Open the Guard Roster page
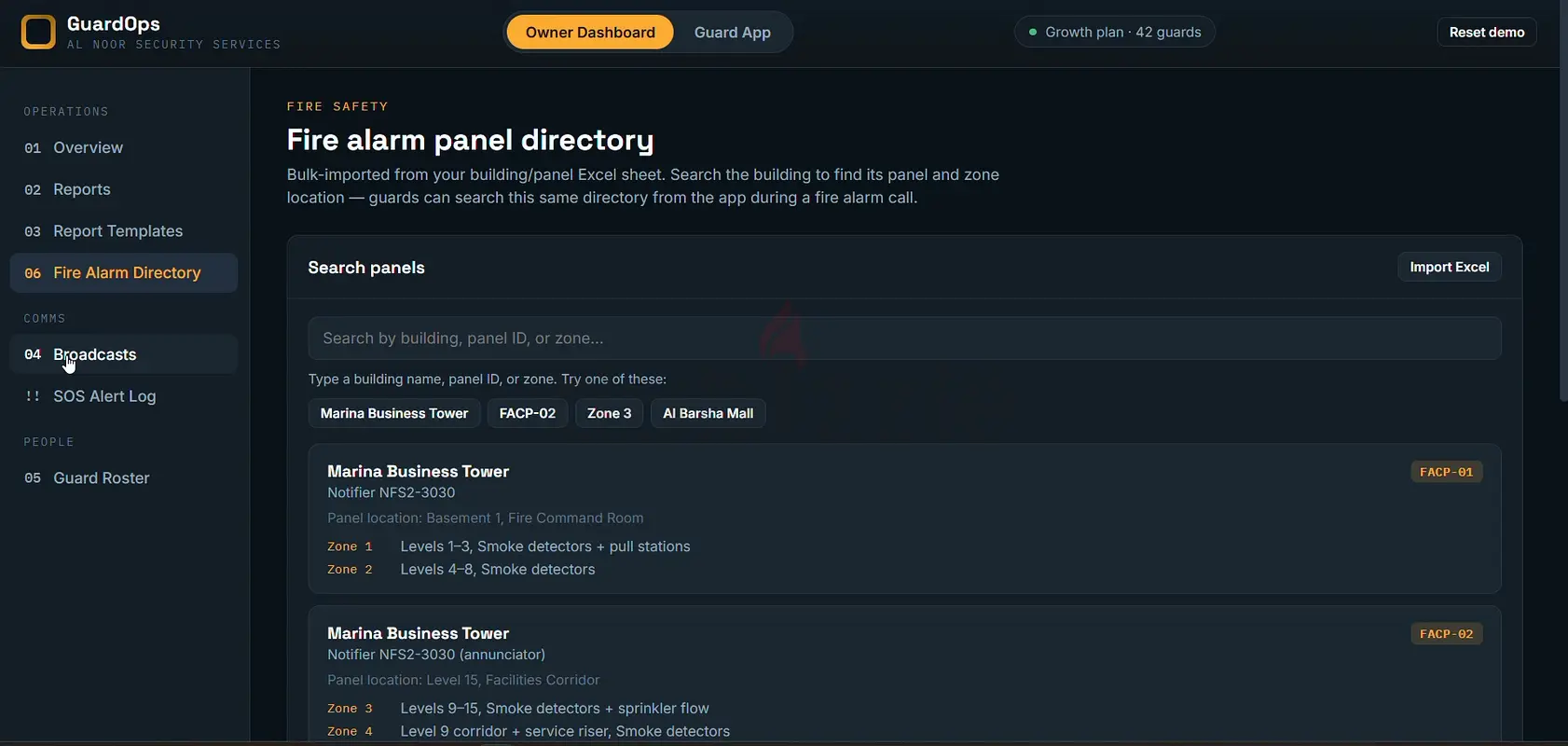The image size is (1568, 746). click(124, 477)
